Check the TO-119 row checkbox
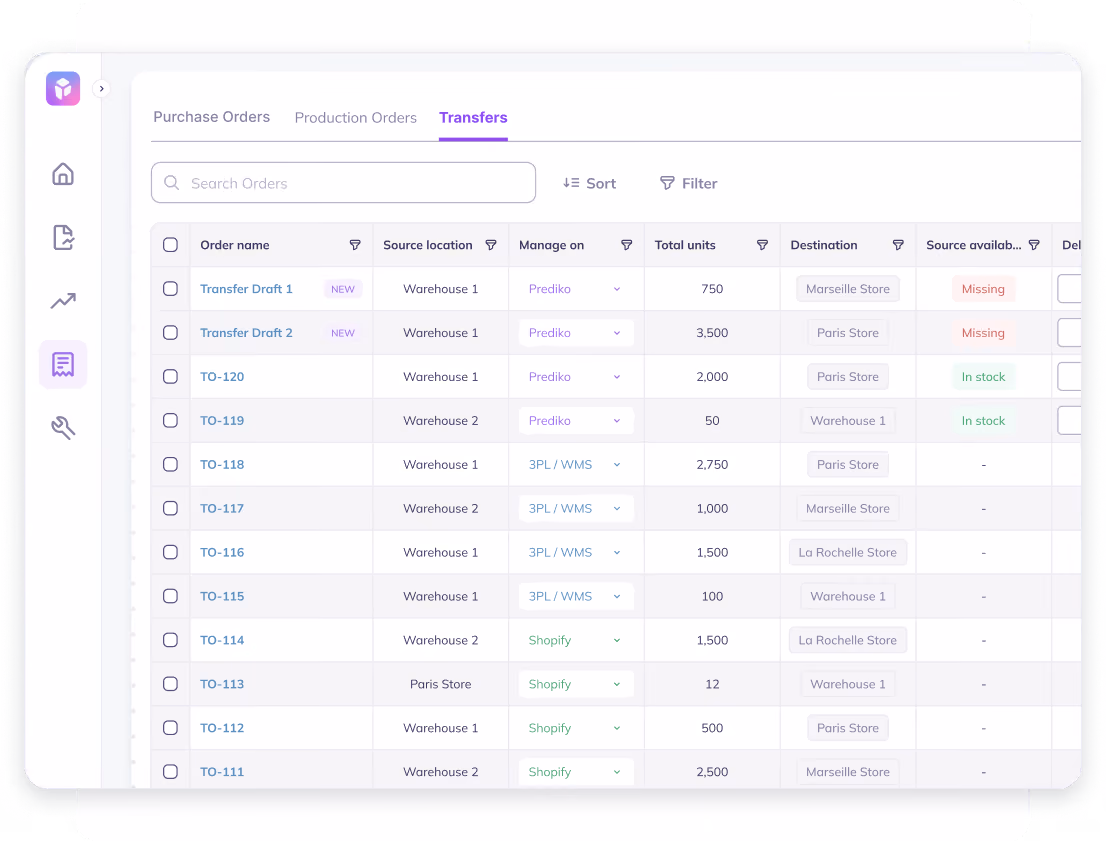The height and width of the screenshot is (841, 1106). 170,420
